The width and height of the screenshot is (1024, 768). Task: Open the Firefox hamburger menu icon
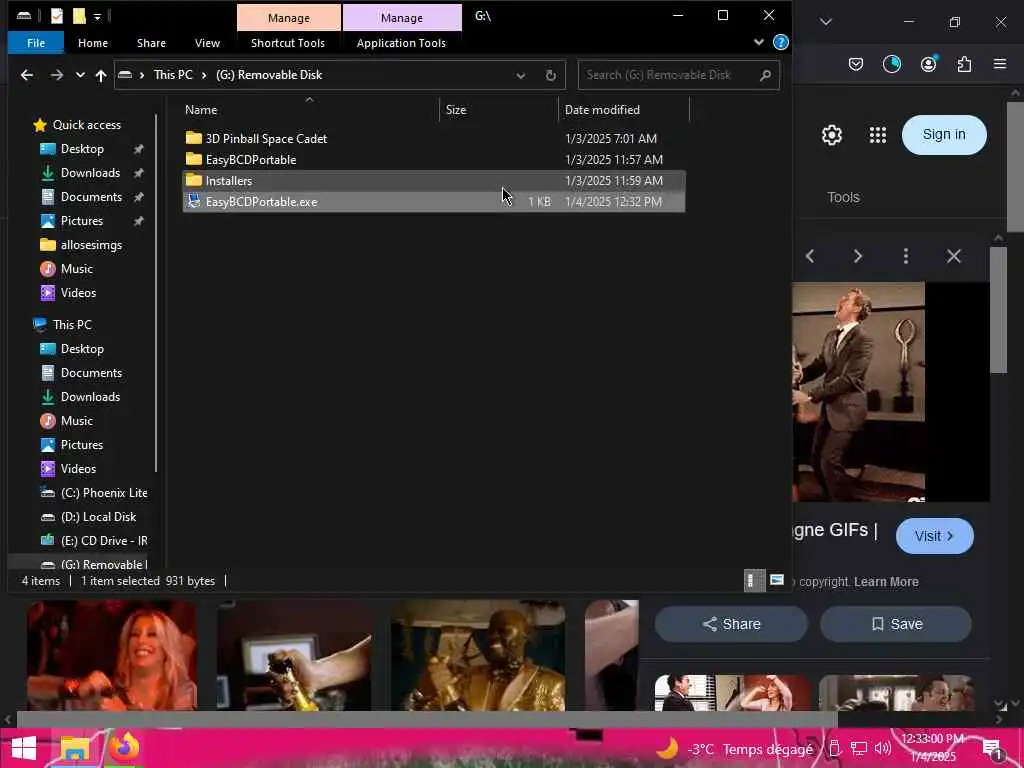pos(1000,64)
